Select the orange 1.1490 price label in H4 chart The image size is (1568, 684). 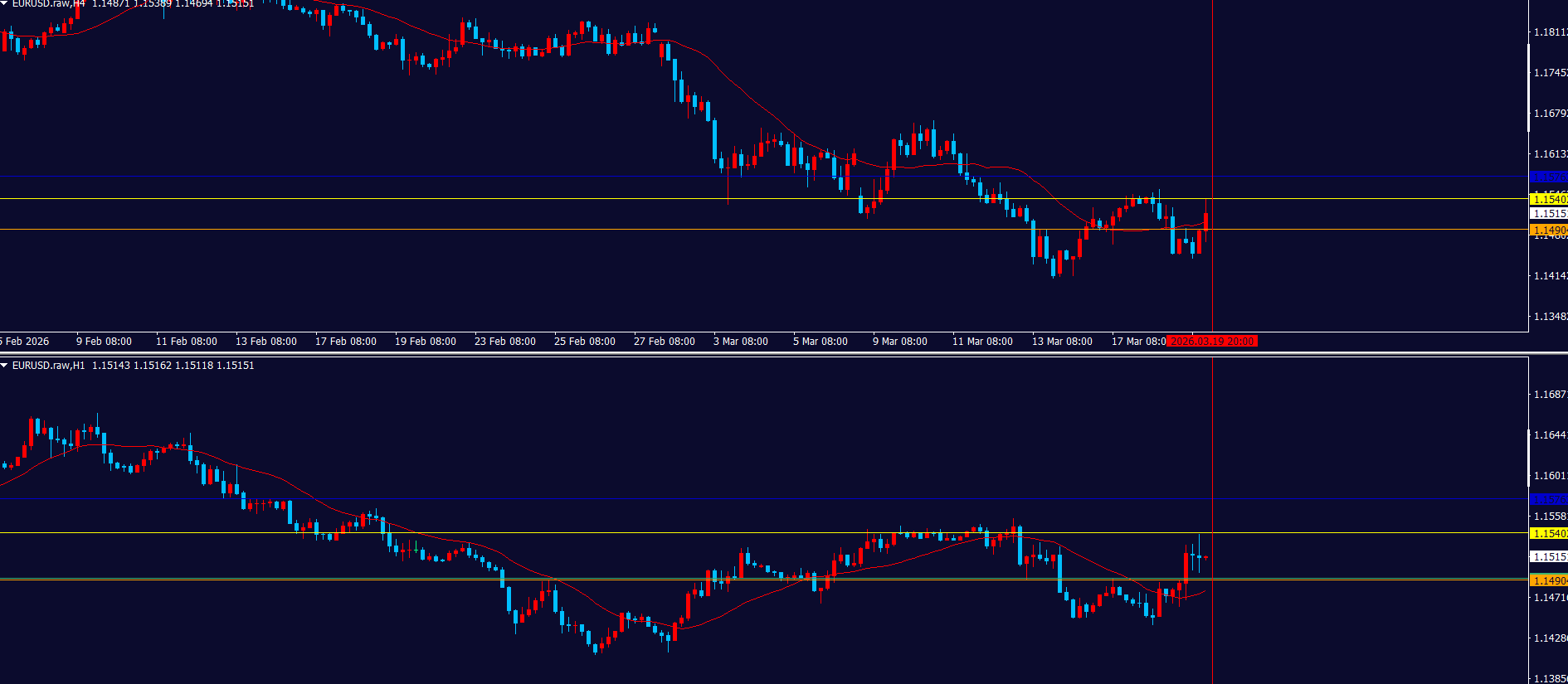1548,230
